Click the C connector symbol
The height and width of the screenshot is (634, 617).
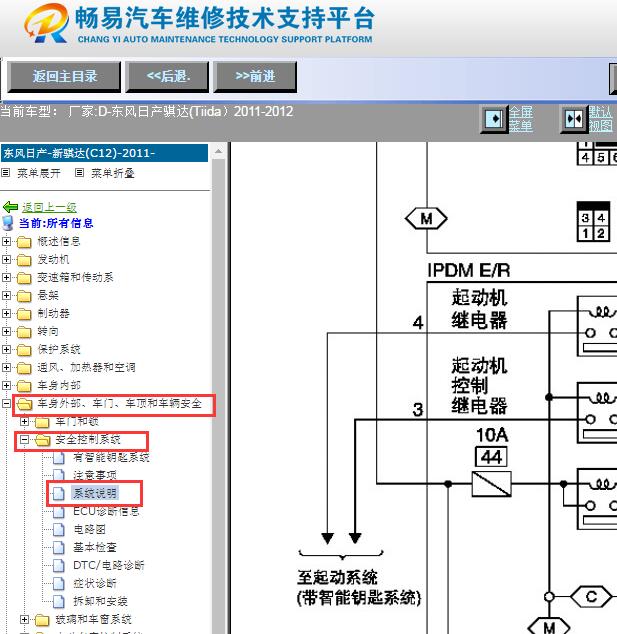[x=591, y=596]
